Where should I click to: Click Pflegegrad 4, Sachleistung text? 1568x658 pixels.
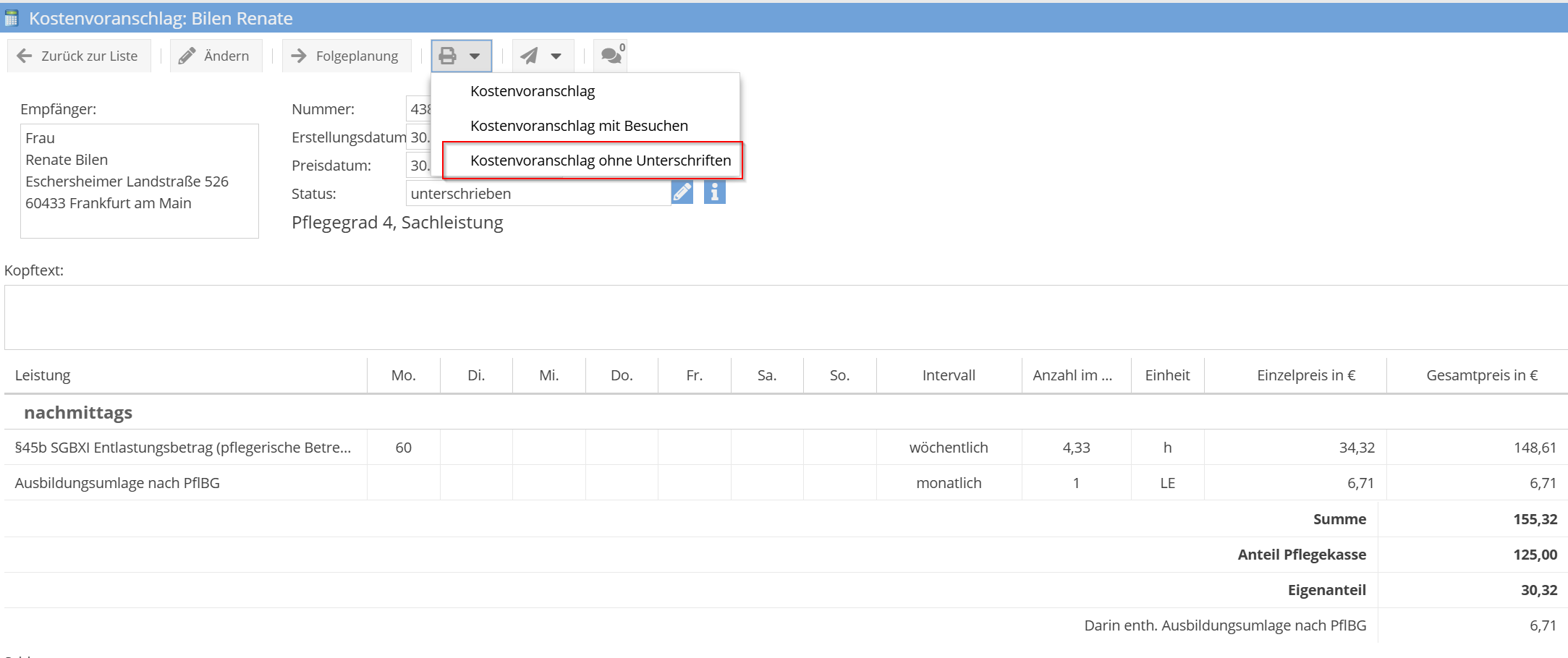[x=397, y=223]
